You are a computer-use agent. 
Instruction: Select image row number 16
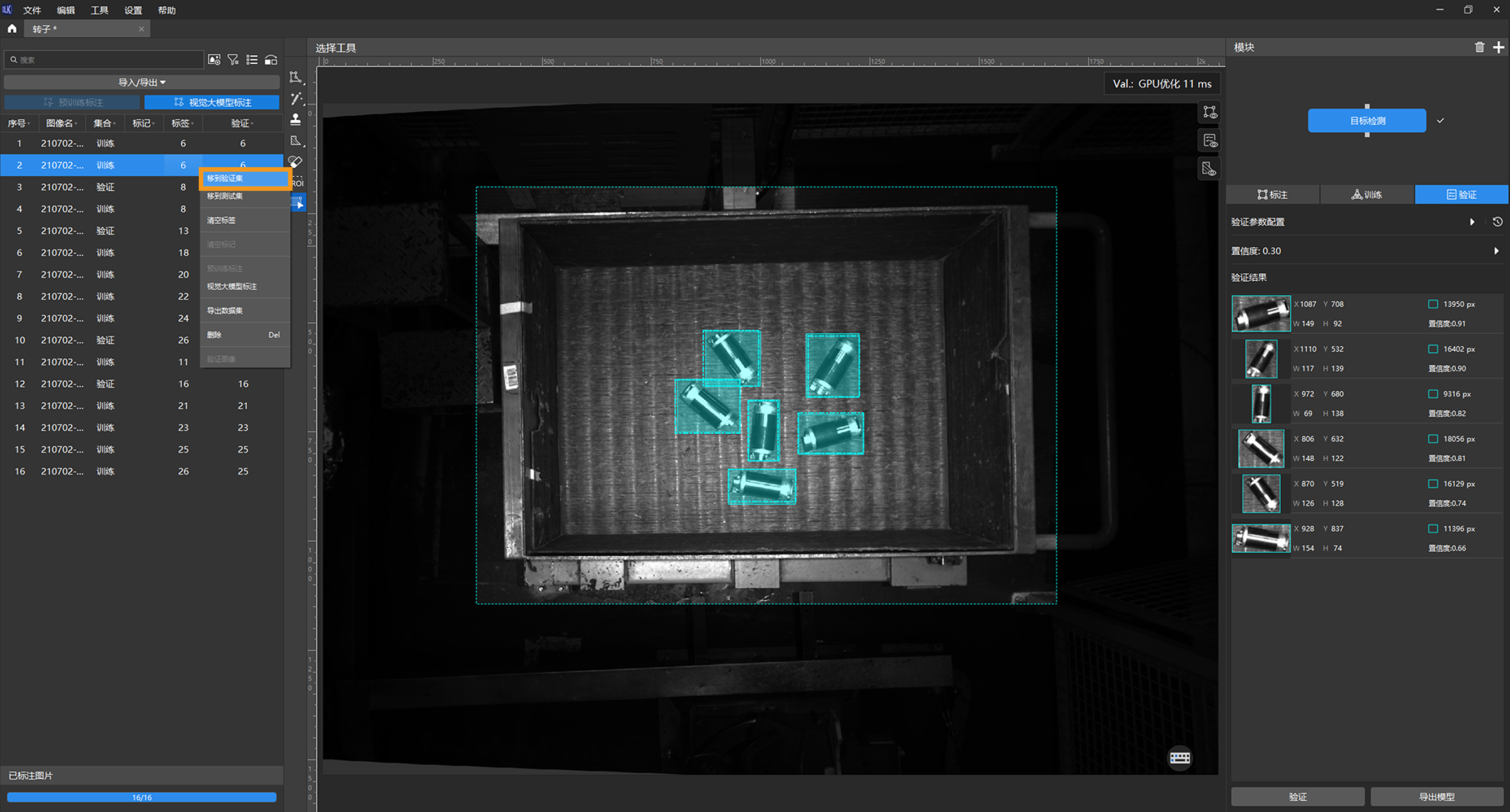point(142,472)
